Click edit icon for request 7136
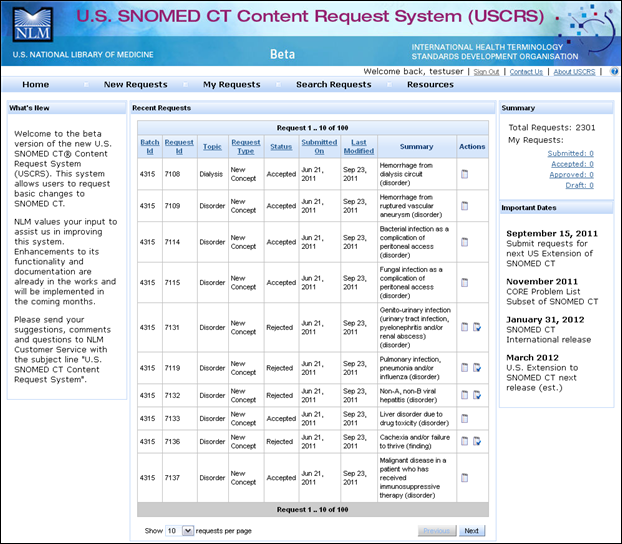Image resolution: width=622 pixels, height=544 pixels. point(477,441)
